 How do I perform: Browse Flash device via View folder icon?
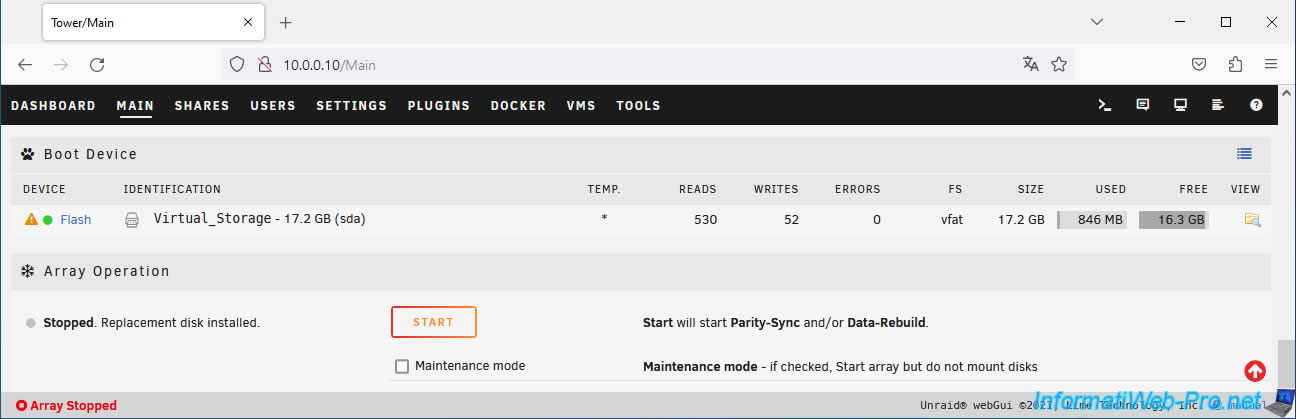[1252, 220]
